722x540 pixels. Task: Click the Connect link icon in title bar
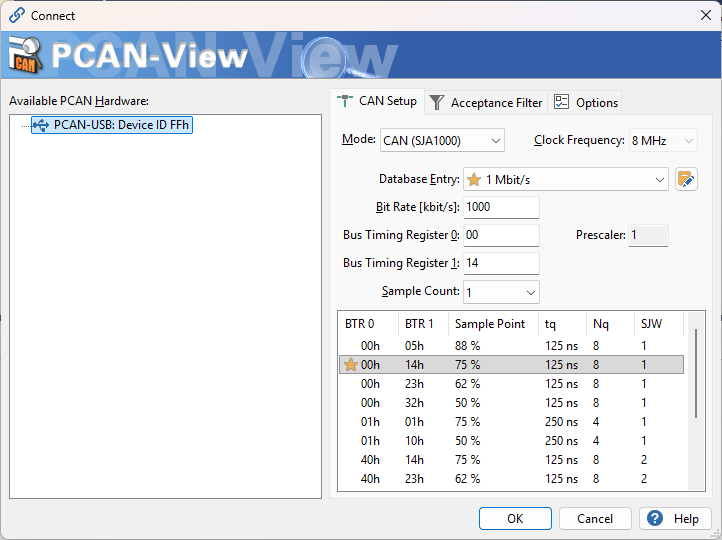tap(17, 15)
